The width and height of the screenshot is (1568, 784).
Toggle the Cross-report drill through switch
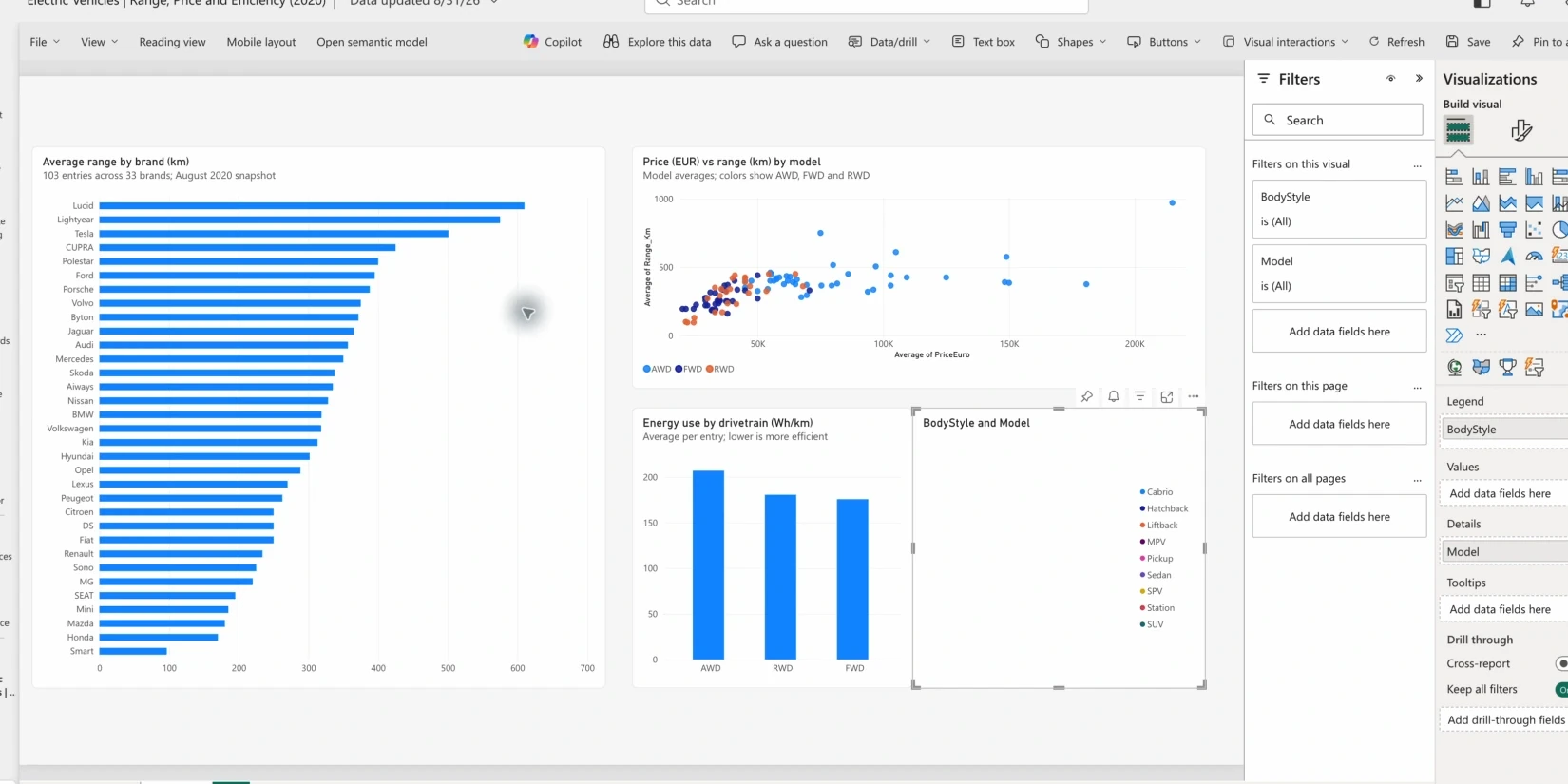point(1561,663)
